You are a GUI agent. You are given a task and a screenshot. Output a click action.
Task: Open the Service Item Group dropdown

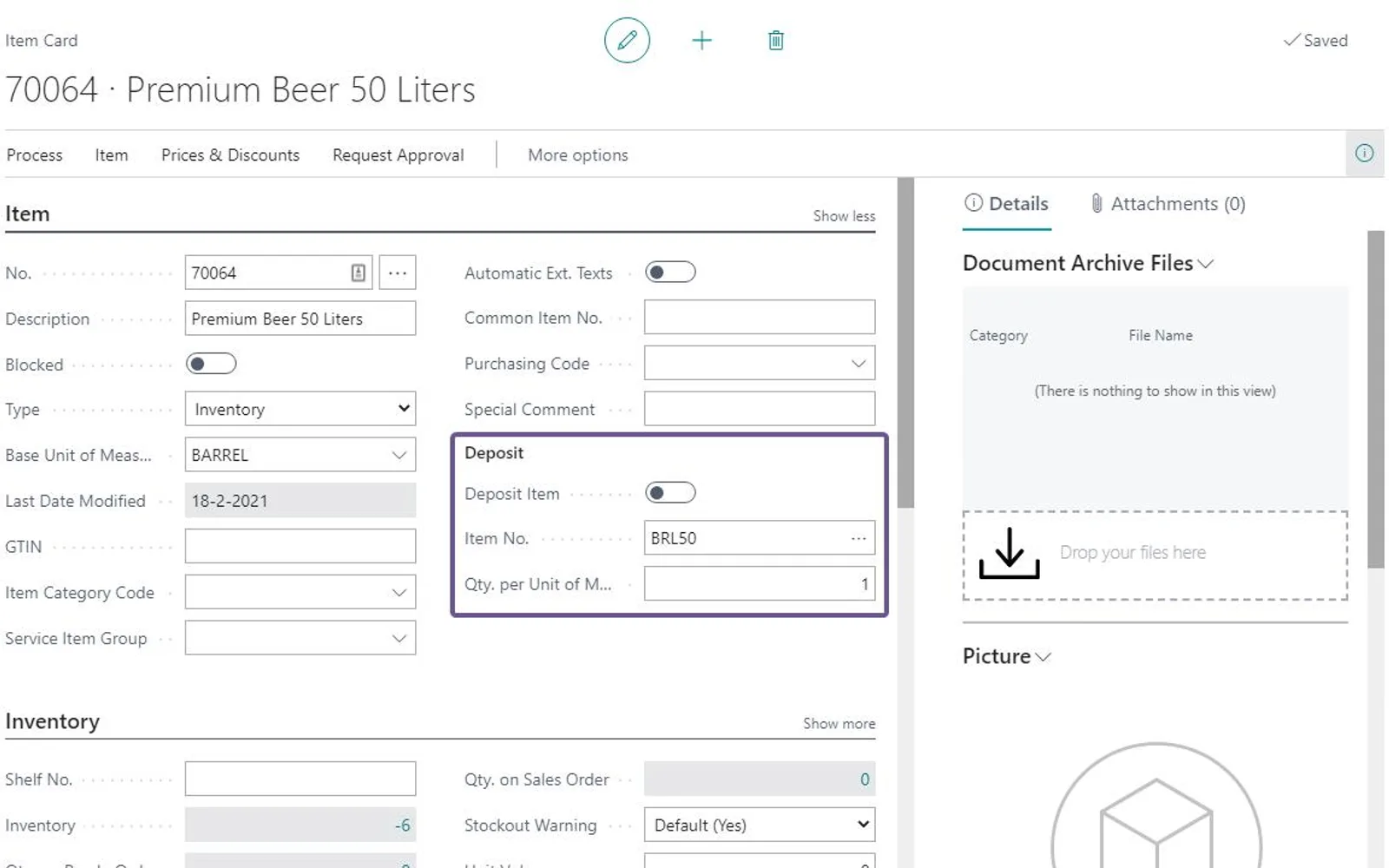point(398,639)
